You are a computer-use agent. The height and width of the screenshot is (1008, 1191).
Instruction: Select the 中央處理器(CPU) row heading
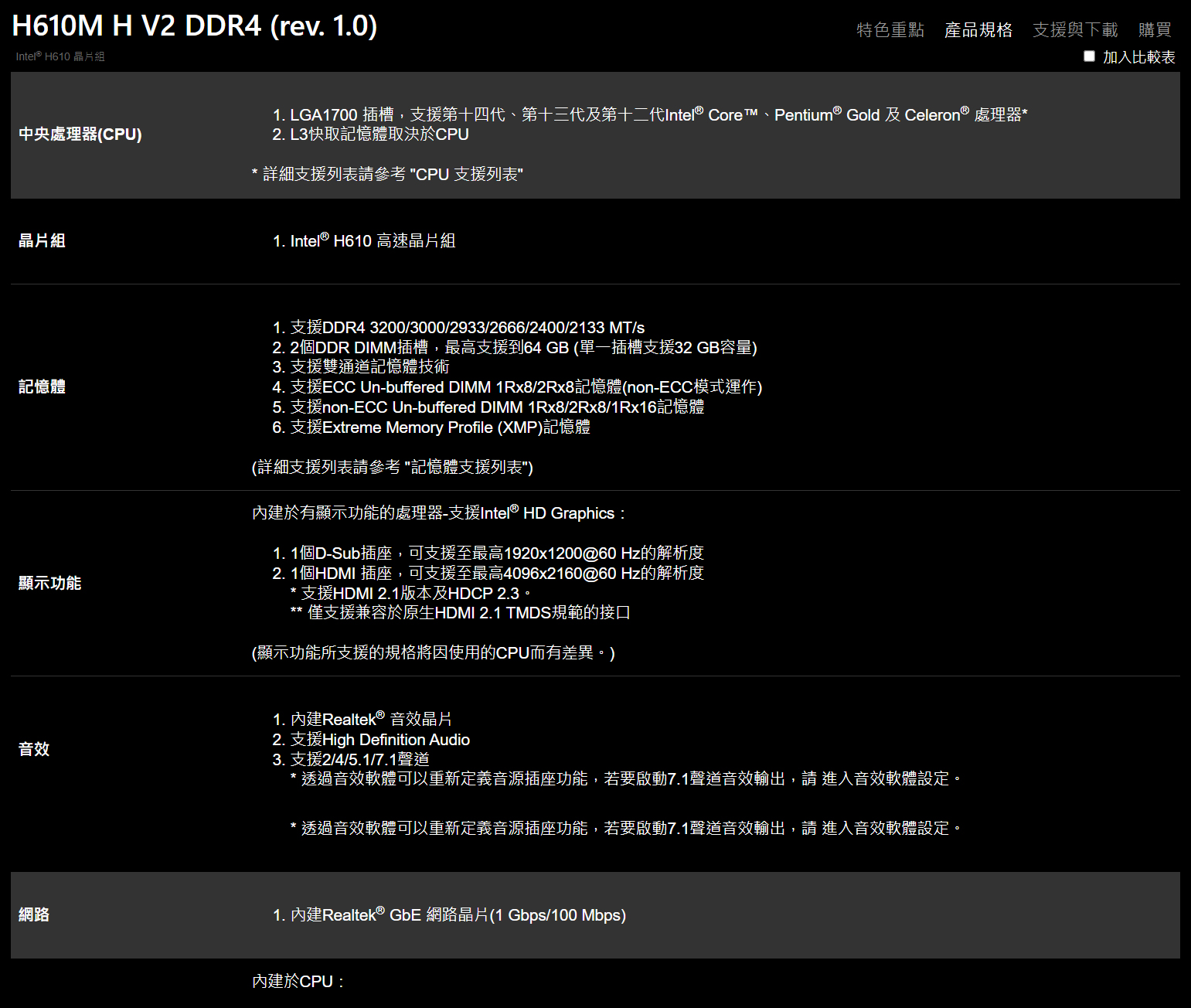pos(80,134)
